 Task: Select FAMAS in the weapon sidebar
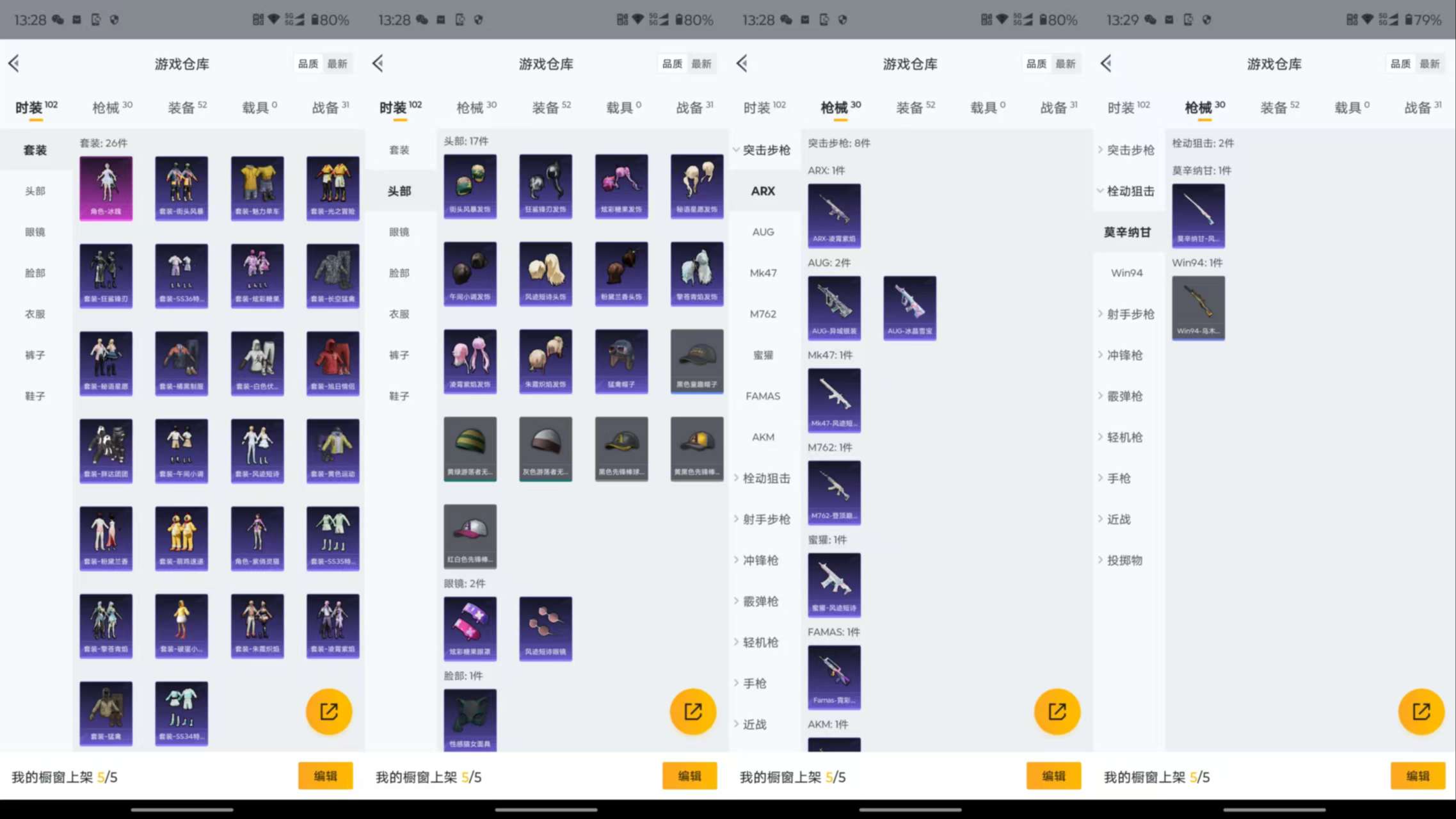[x=763, y=396]
